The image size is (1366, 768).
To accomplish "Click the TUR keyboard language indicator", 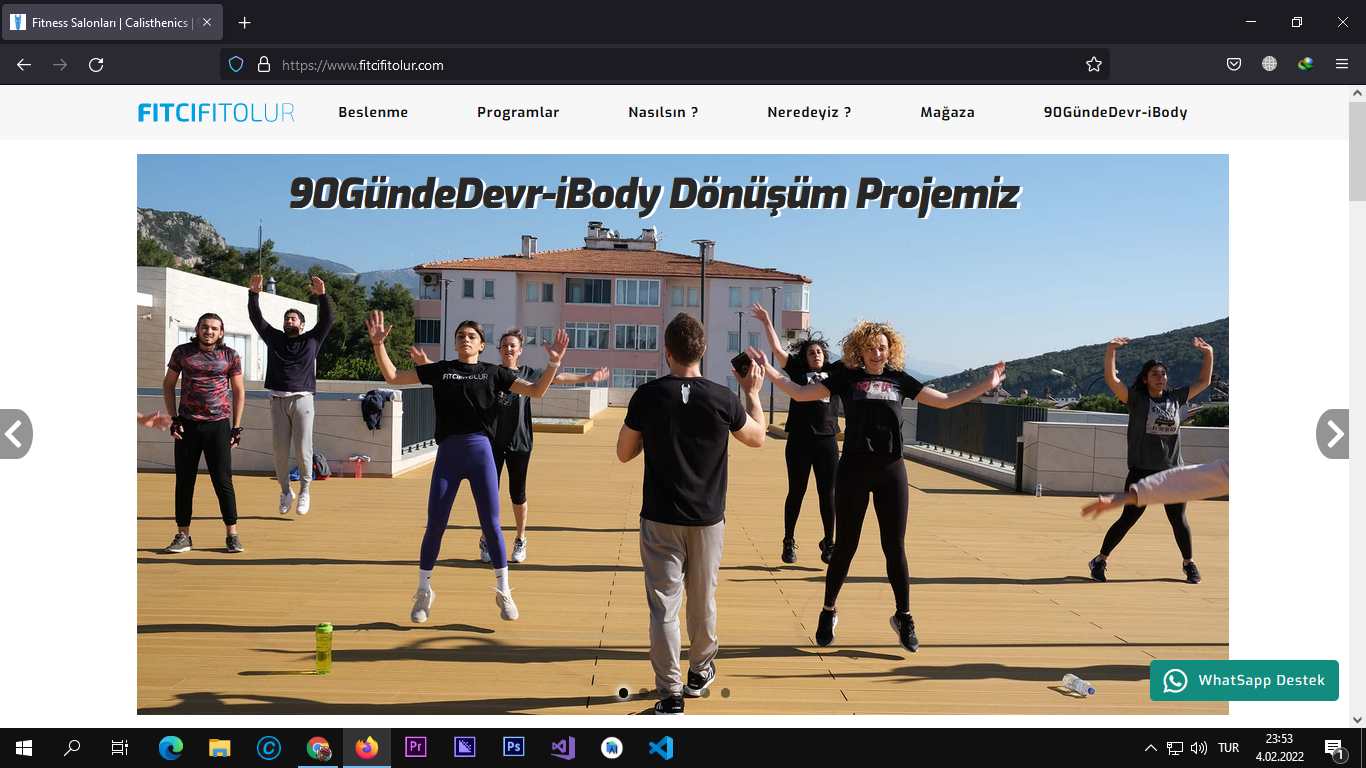I will pos(1229,748).
